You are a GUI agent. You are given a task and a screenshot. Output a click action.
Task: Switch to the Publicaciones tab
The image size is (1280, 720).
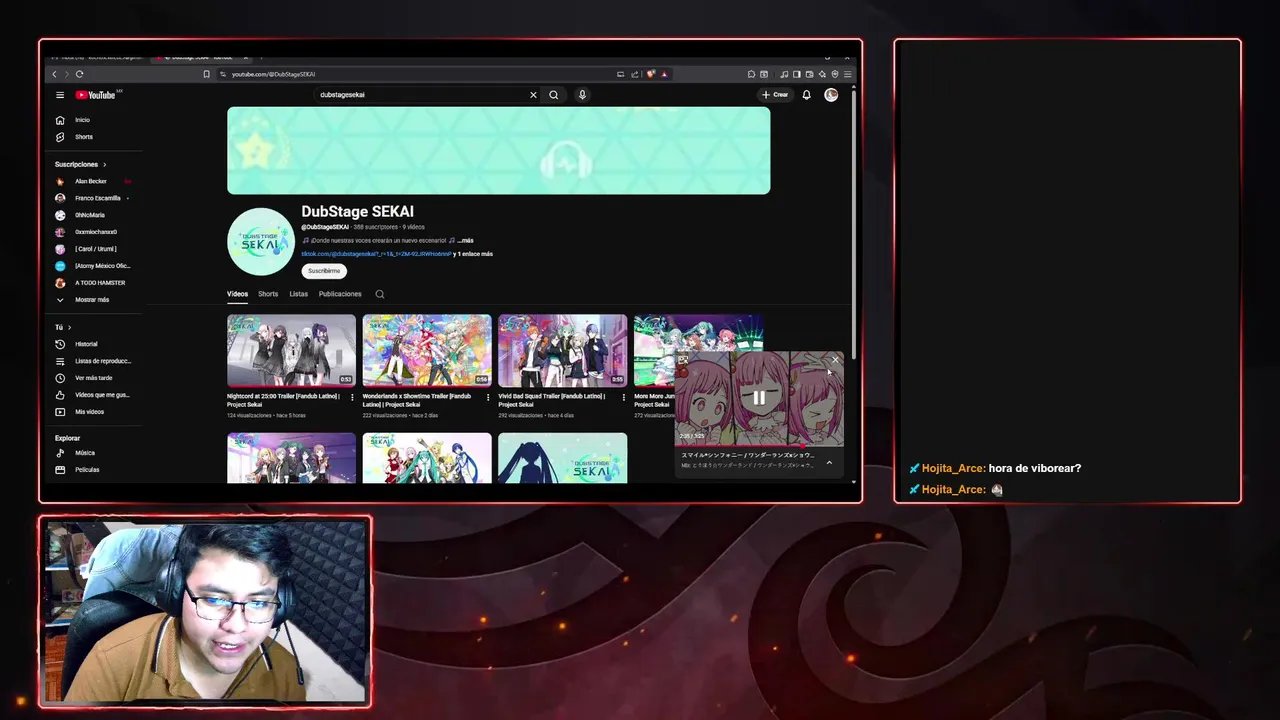click(x=340, y=294)
